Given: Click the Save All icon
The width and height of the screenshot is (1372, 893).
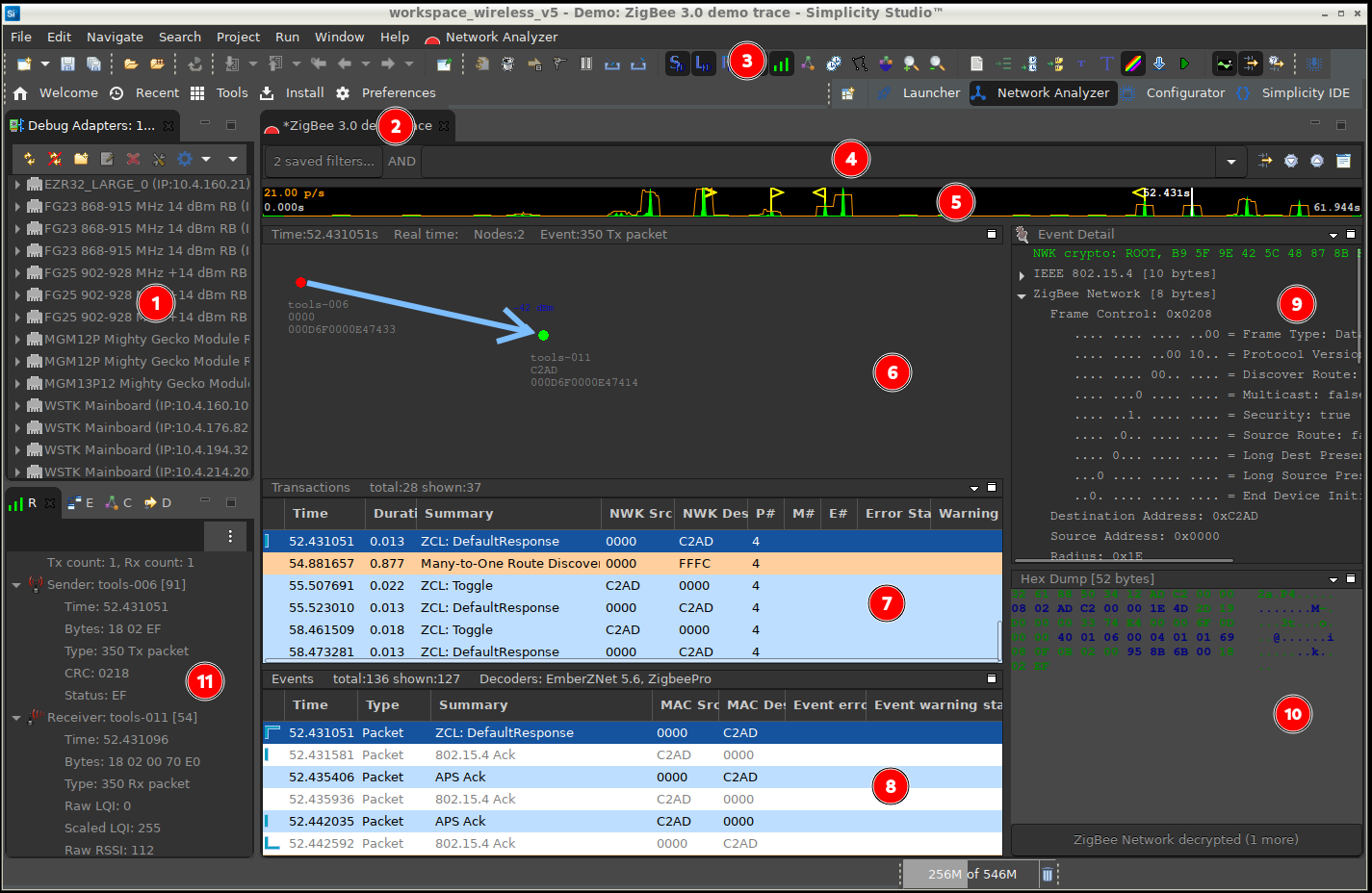Looking at the screenshot, I should pos(93,64).
